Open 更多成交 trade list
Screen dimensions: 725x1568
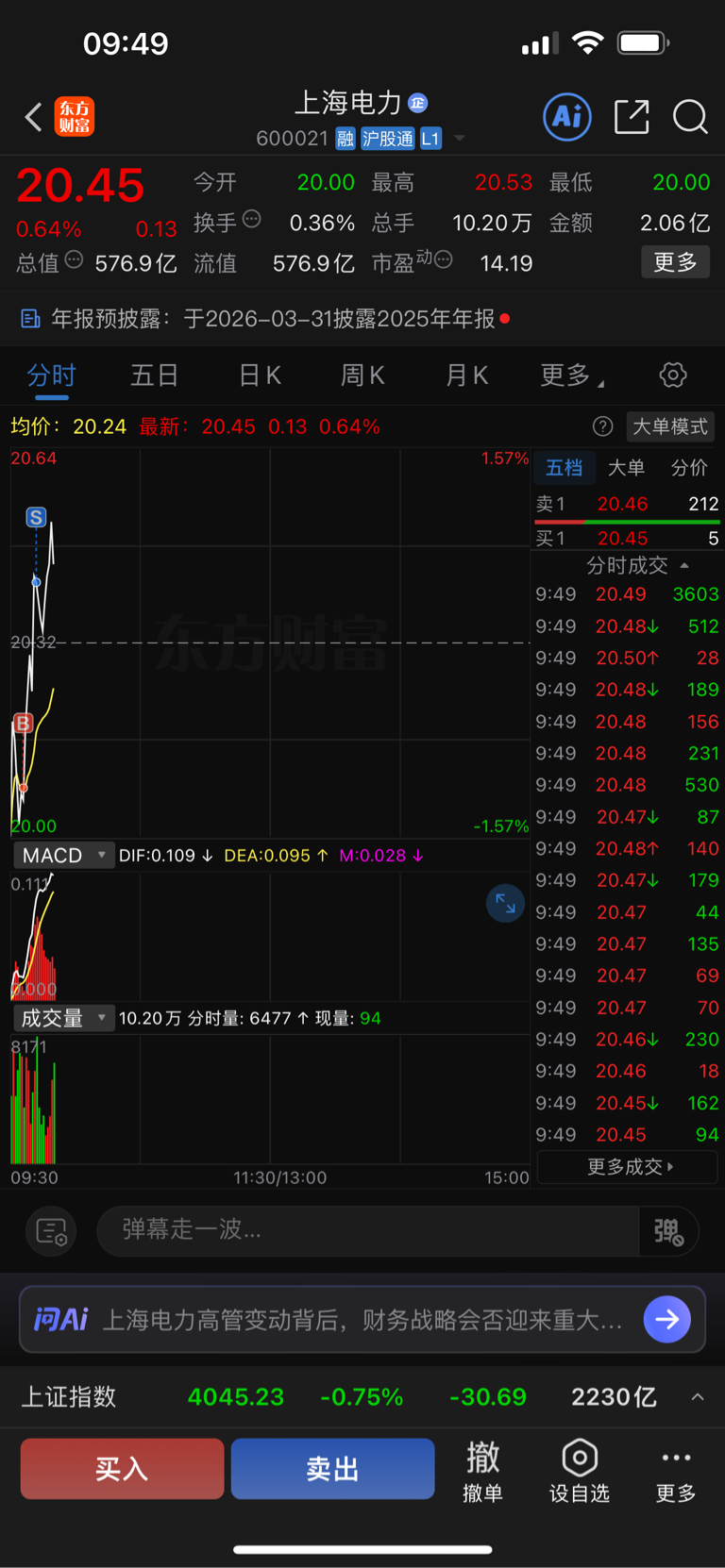pos(628,1167)
